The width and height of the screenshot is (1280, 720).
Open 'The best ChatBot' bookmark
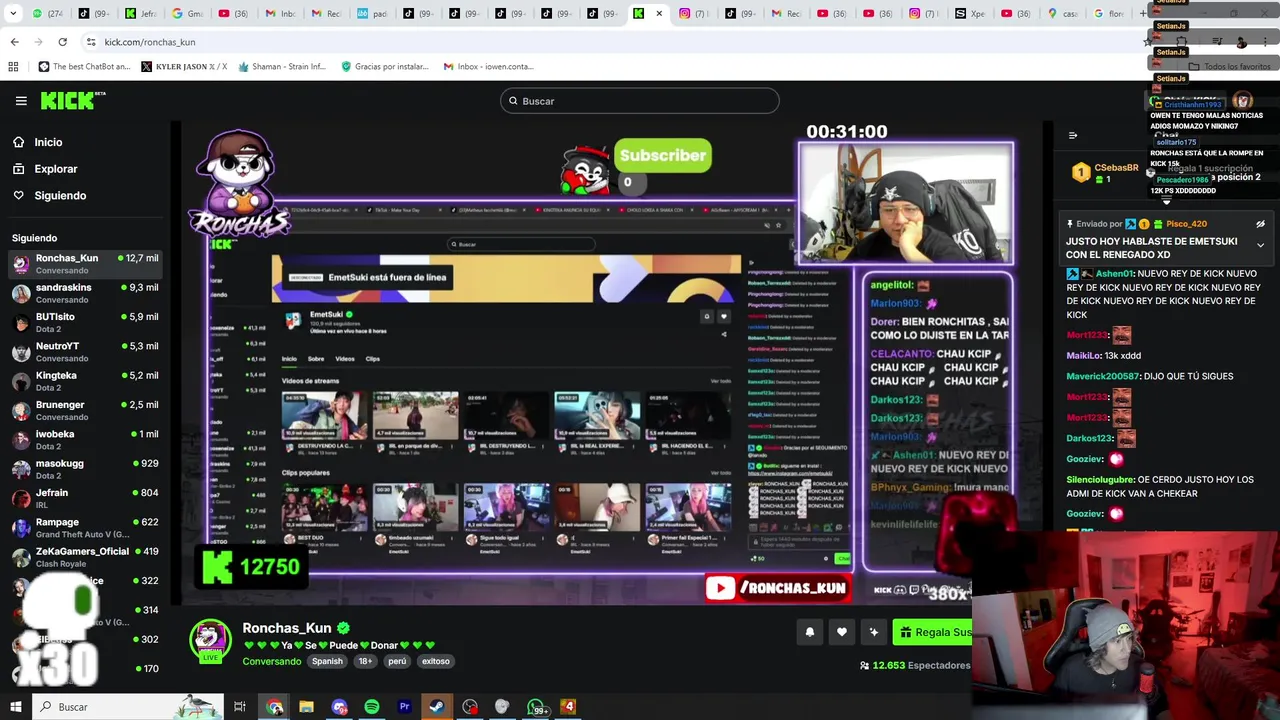(x=84, y=67)
